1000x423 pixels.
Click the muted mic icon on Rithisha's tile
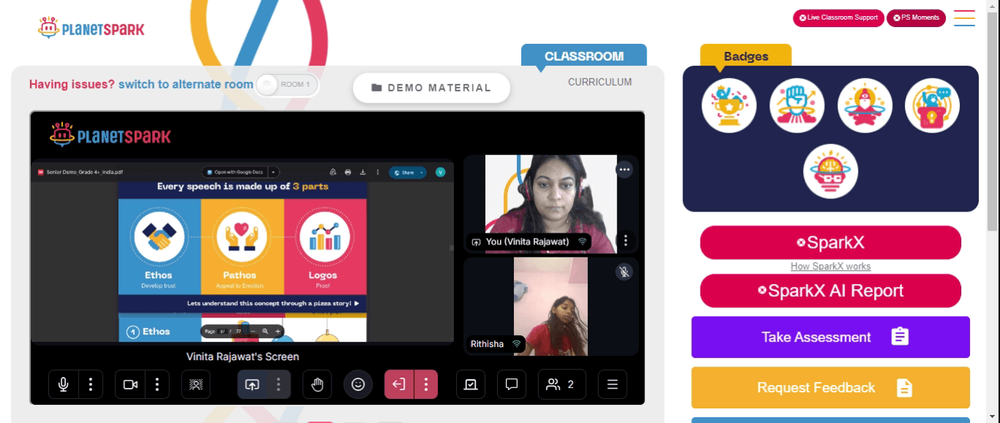624,272
